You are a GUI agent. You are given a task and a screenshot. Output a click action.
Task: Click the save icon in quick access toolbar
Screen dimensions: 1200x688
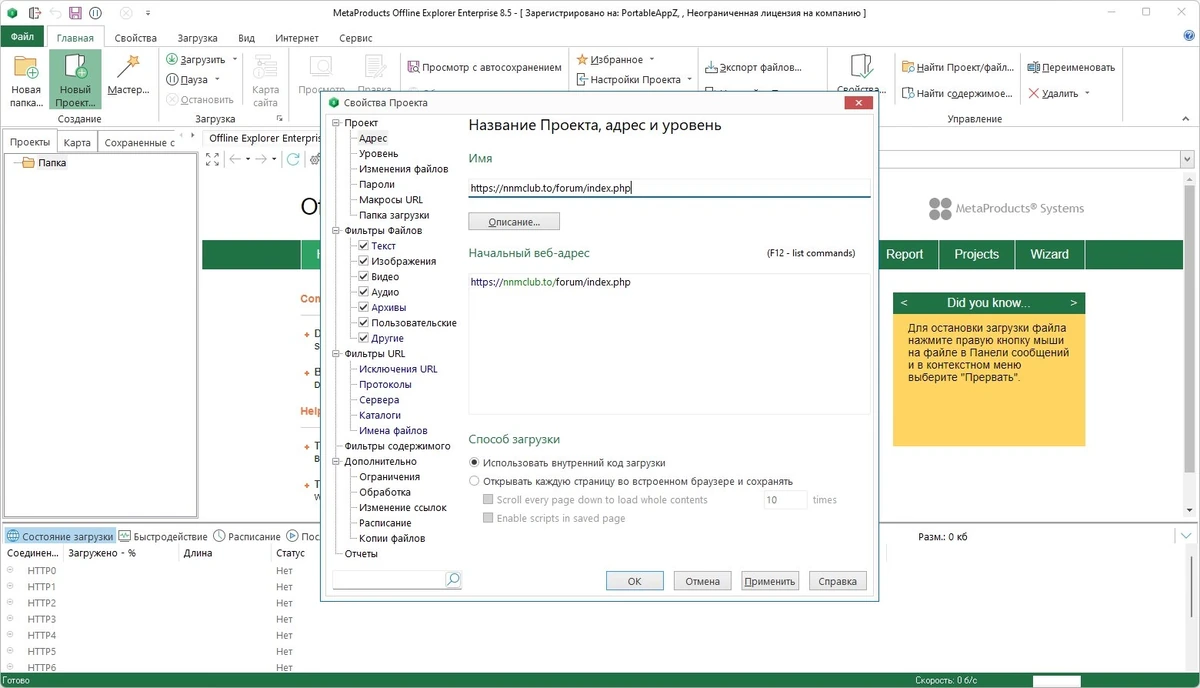tap(74, 13)
